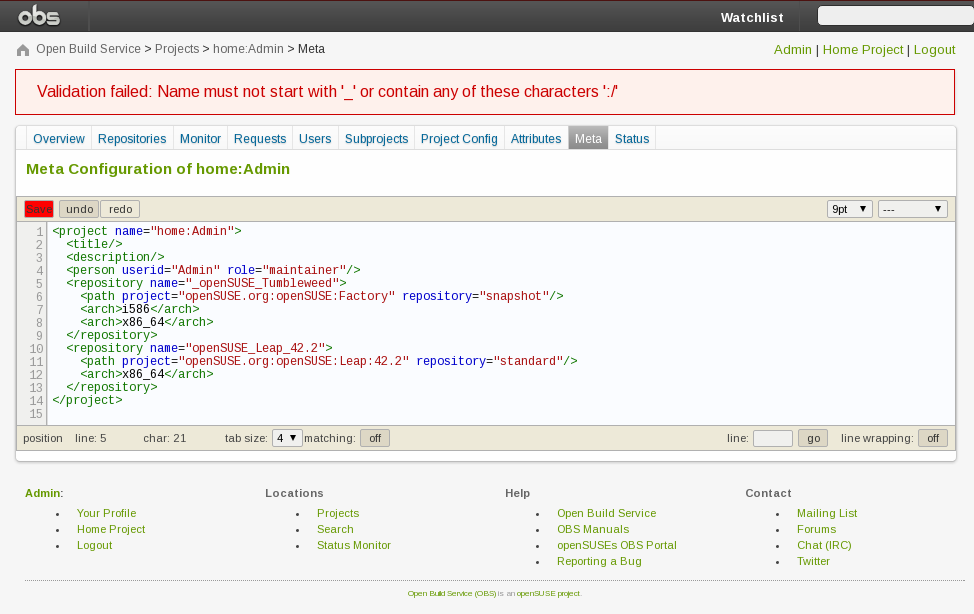Click the line number input field
Image resolution: width=974 pixels, height=614 pixels.
[772, 437]
